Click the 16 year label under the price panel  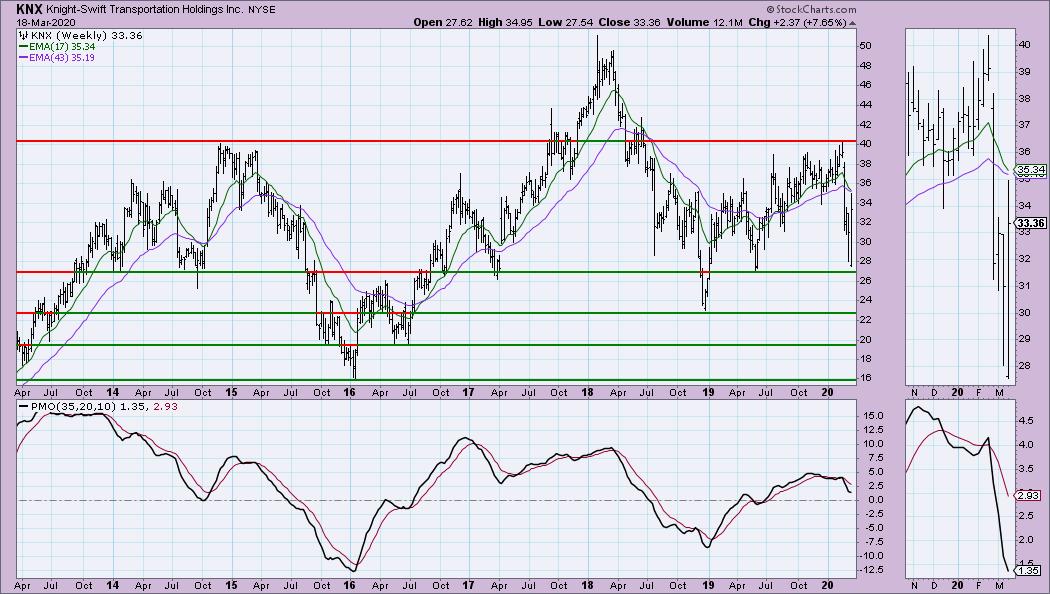[349, 392]
